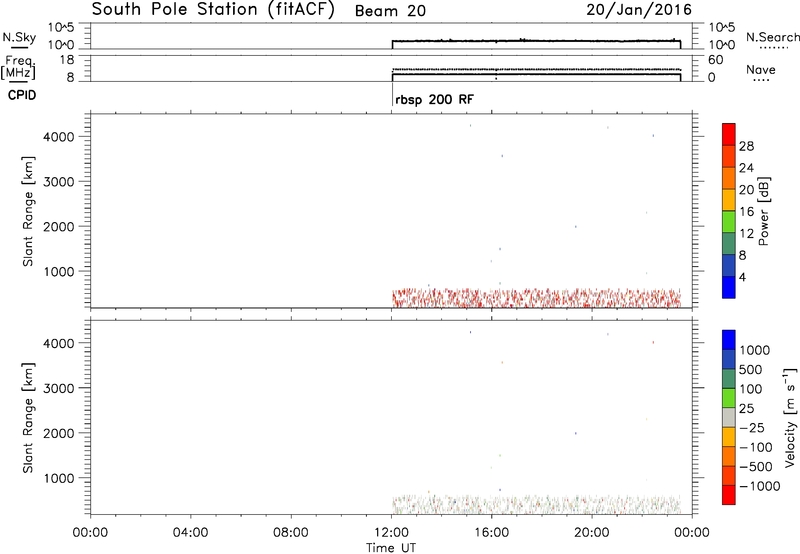Image resolution: width=800 pixels, height=554 pixels.
Task: Click the '4' tick on Power colorbar
Action: [742, 277]
